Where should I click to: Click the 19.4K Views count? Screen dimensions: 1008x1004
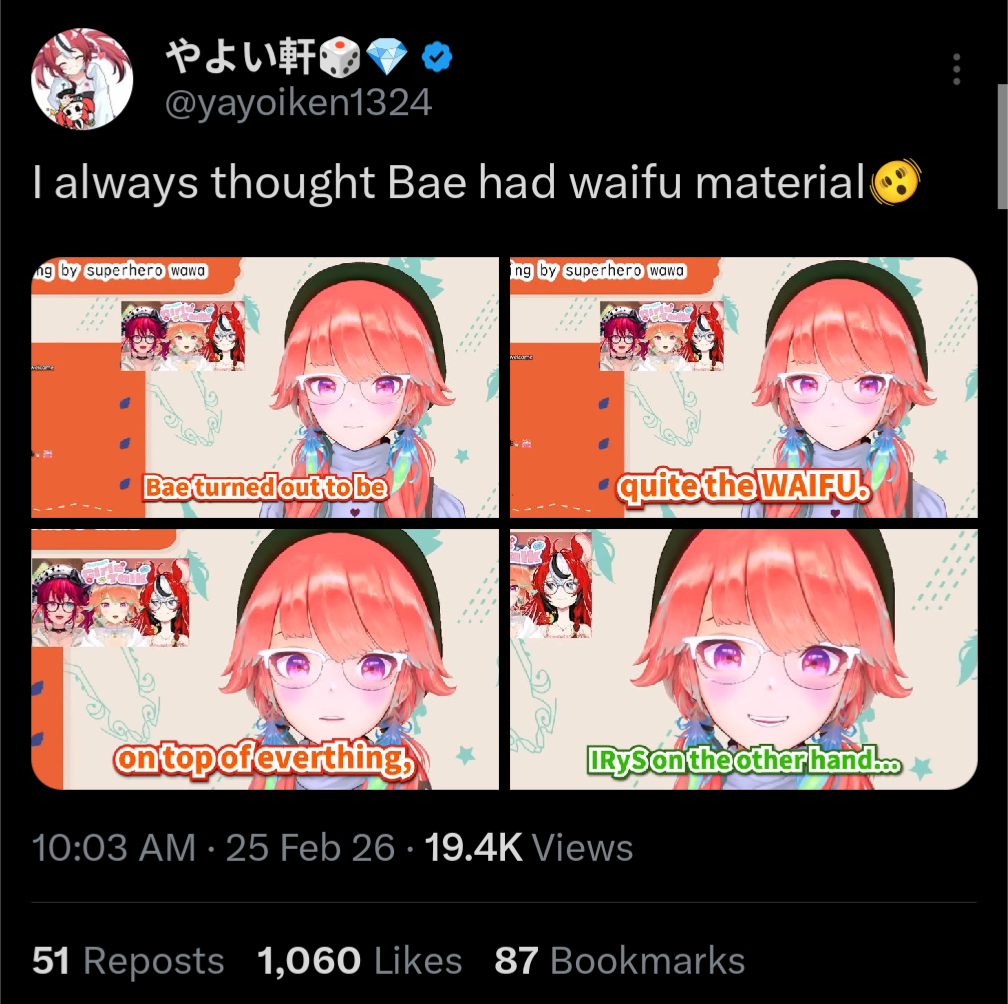pyautogui.click(x=528, y=847)
